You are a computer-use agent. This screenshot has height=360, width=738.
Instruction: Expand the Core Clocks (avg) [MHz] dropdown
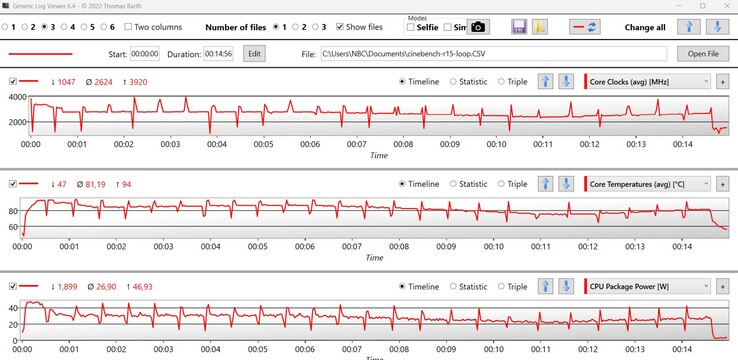tap(647, 81)
